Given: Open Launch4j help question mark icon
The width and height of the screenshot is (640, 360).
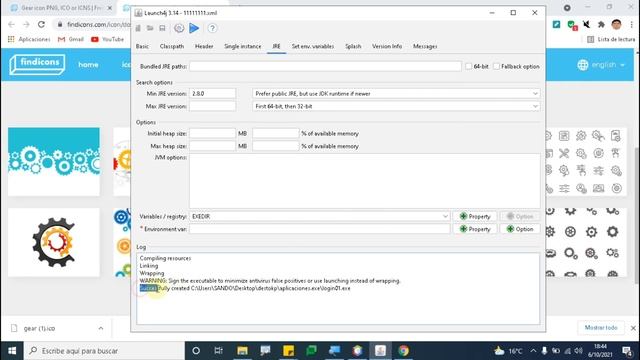Looking at the screenshot, I should pos(212,28).
